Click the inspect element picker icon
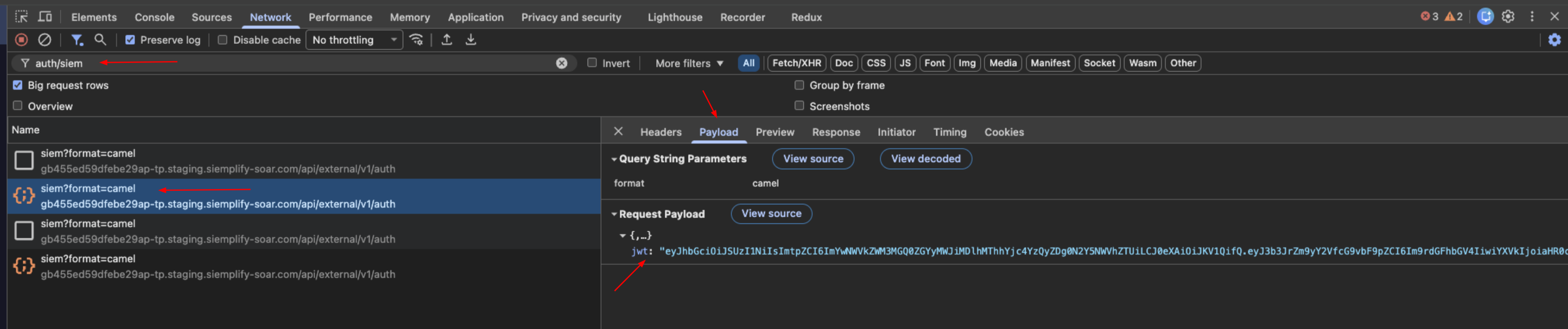Image resolution: width=1568 pixels, height=329 pixels. click(22, 17)
